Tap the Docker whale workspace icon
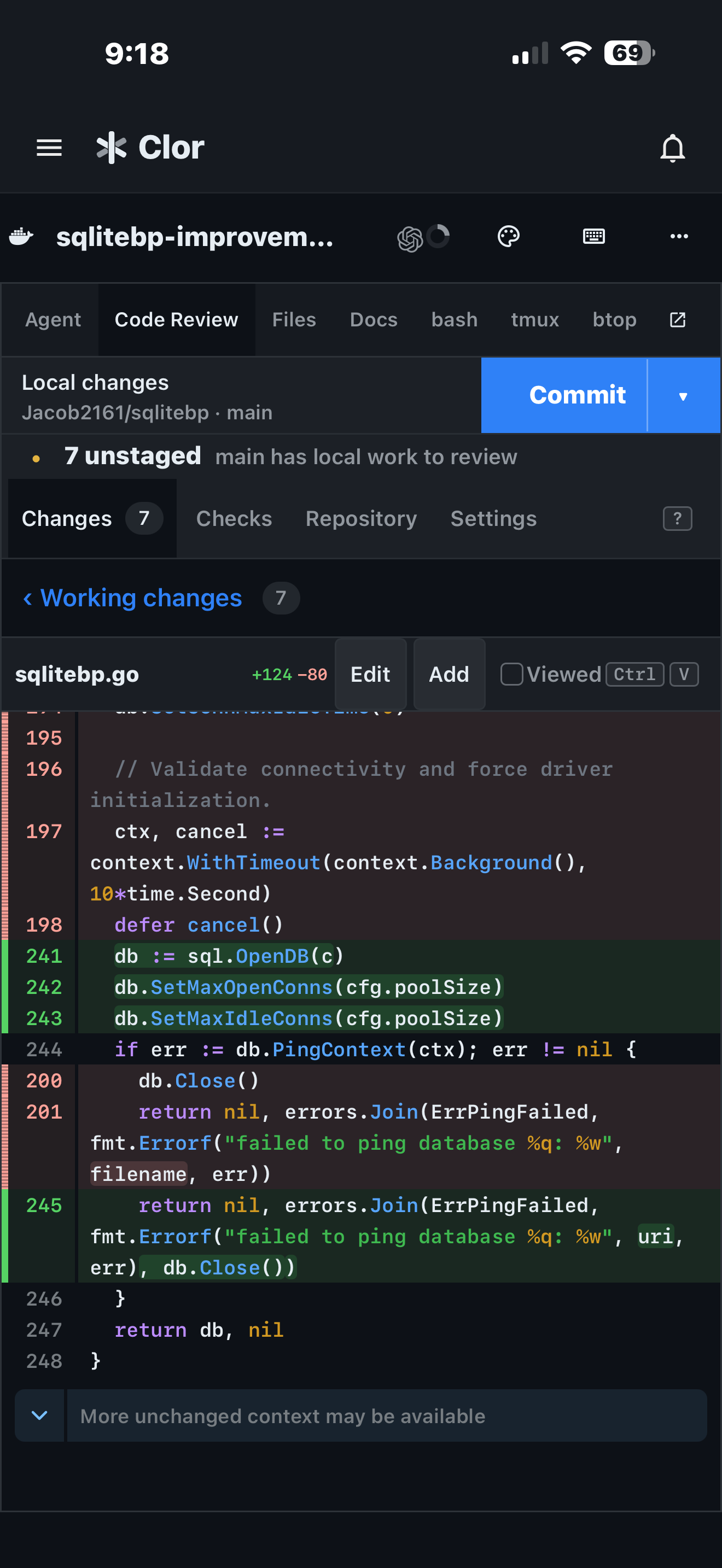 tap(21, 236)
